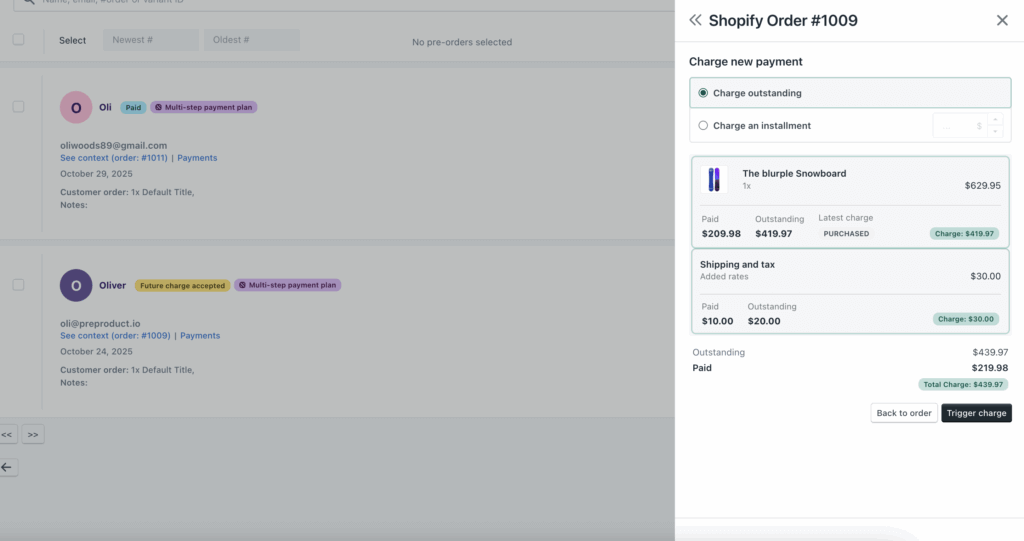Click the oliwoods89@gmail.com email text

coord(114,145)
